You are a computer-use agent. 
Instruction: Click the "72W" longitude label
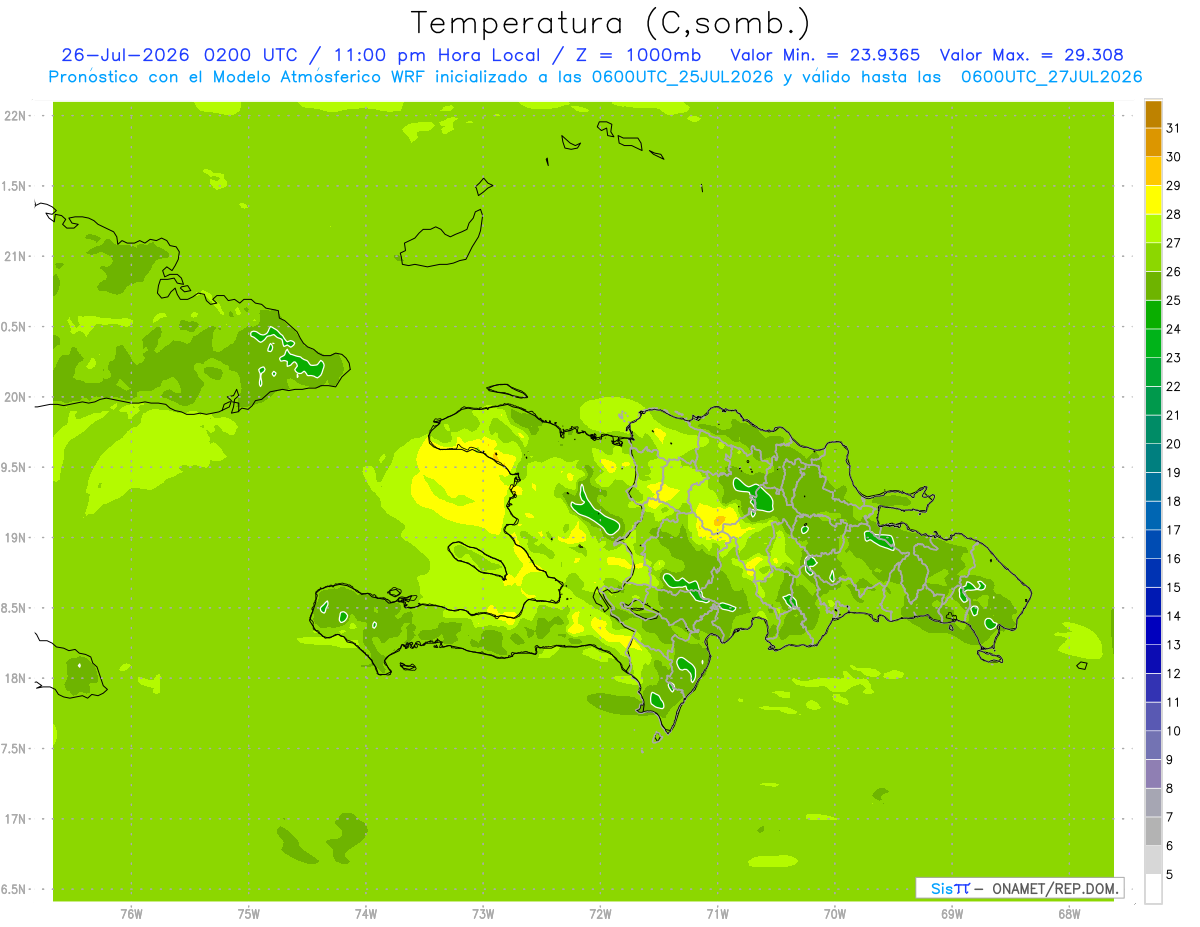600,914
